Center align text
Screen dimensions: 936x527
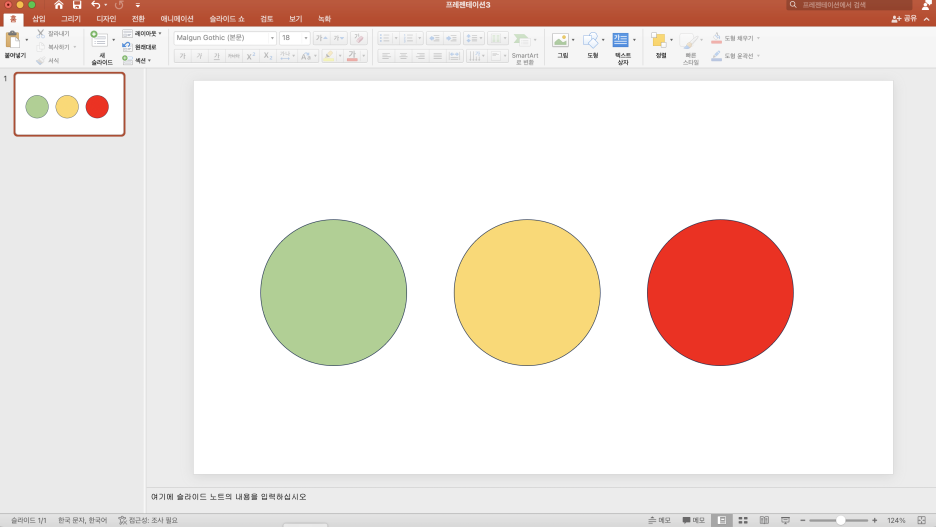pyautogui.click(x=404, y=56)
